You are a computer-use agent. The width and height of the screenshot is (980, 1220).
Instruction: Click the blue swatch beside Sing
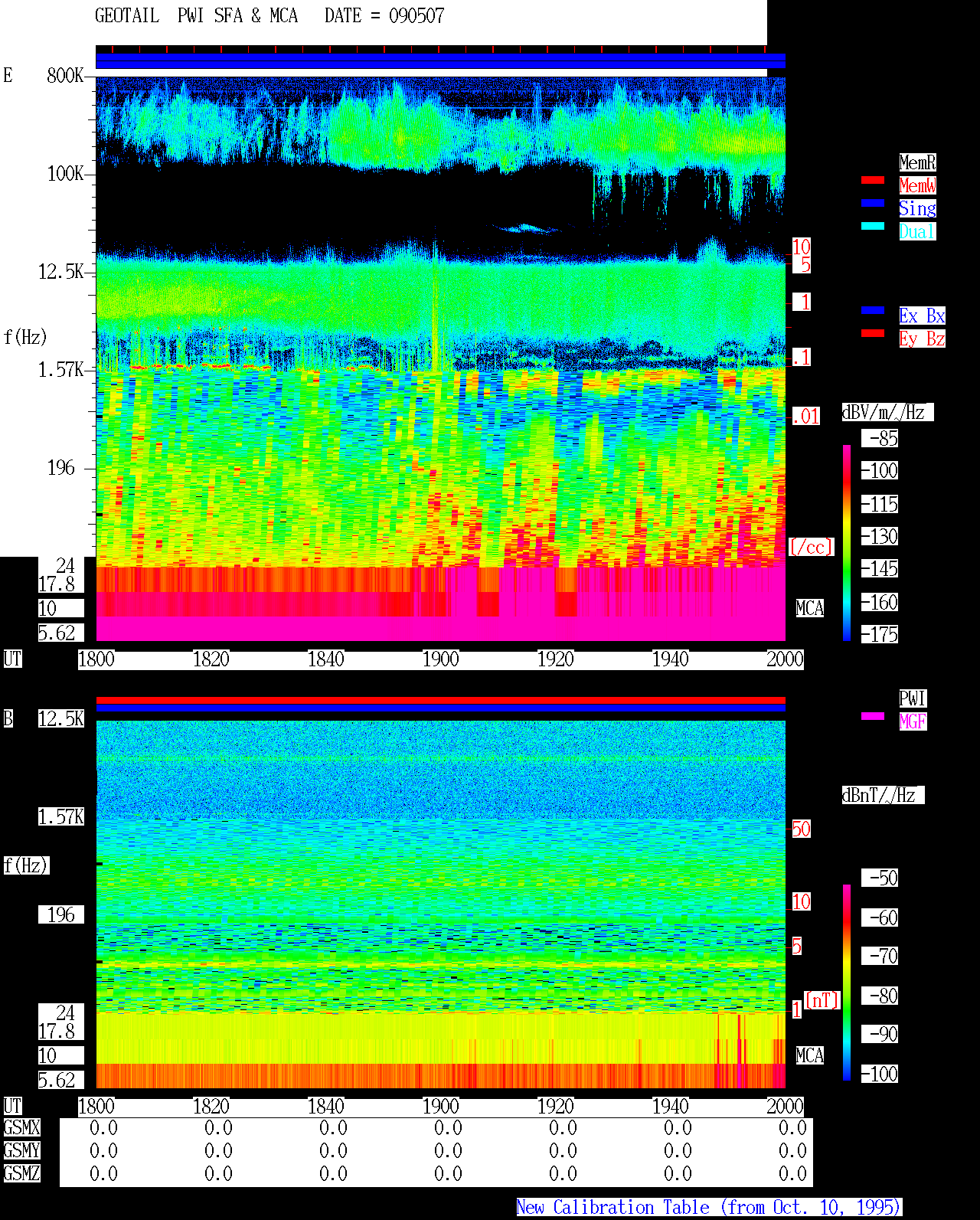[x=873, y=203]
